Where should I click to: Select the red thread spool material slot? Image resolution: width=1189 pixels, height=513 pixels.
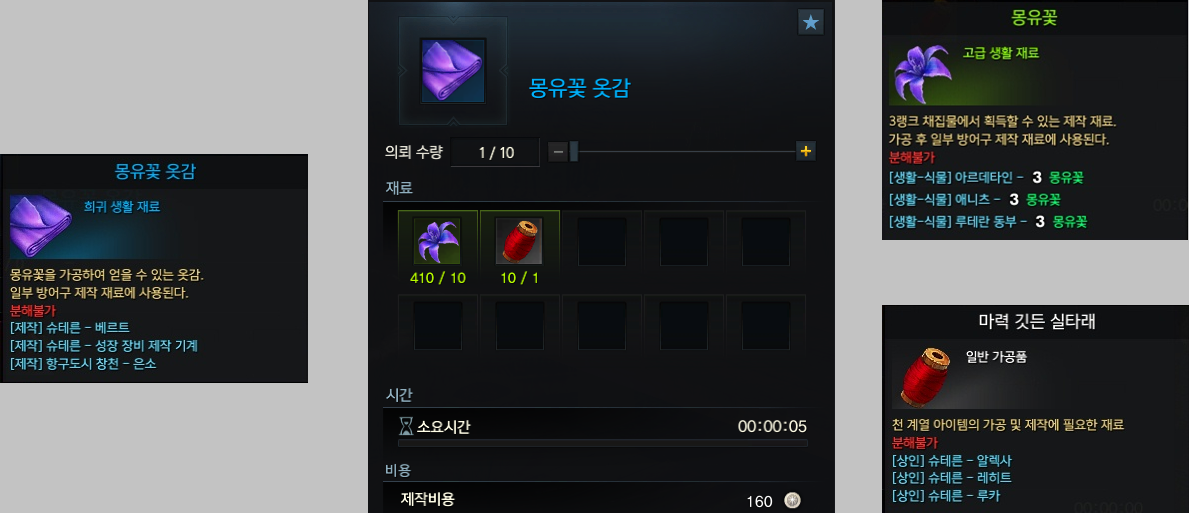coord(519,240)
